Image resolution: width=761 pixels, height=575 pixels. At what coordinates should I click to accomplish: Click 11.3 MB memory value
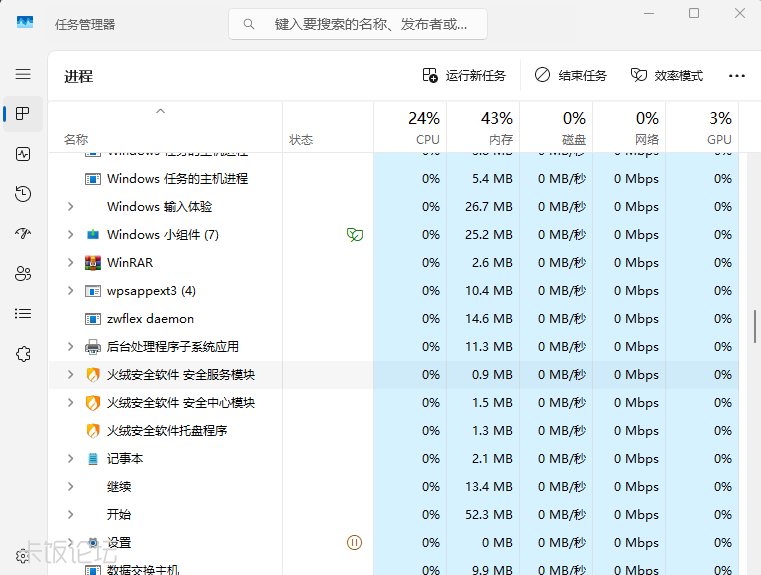[x=489, y=346]
